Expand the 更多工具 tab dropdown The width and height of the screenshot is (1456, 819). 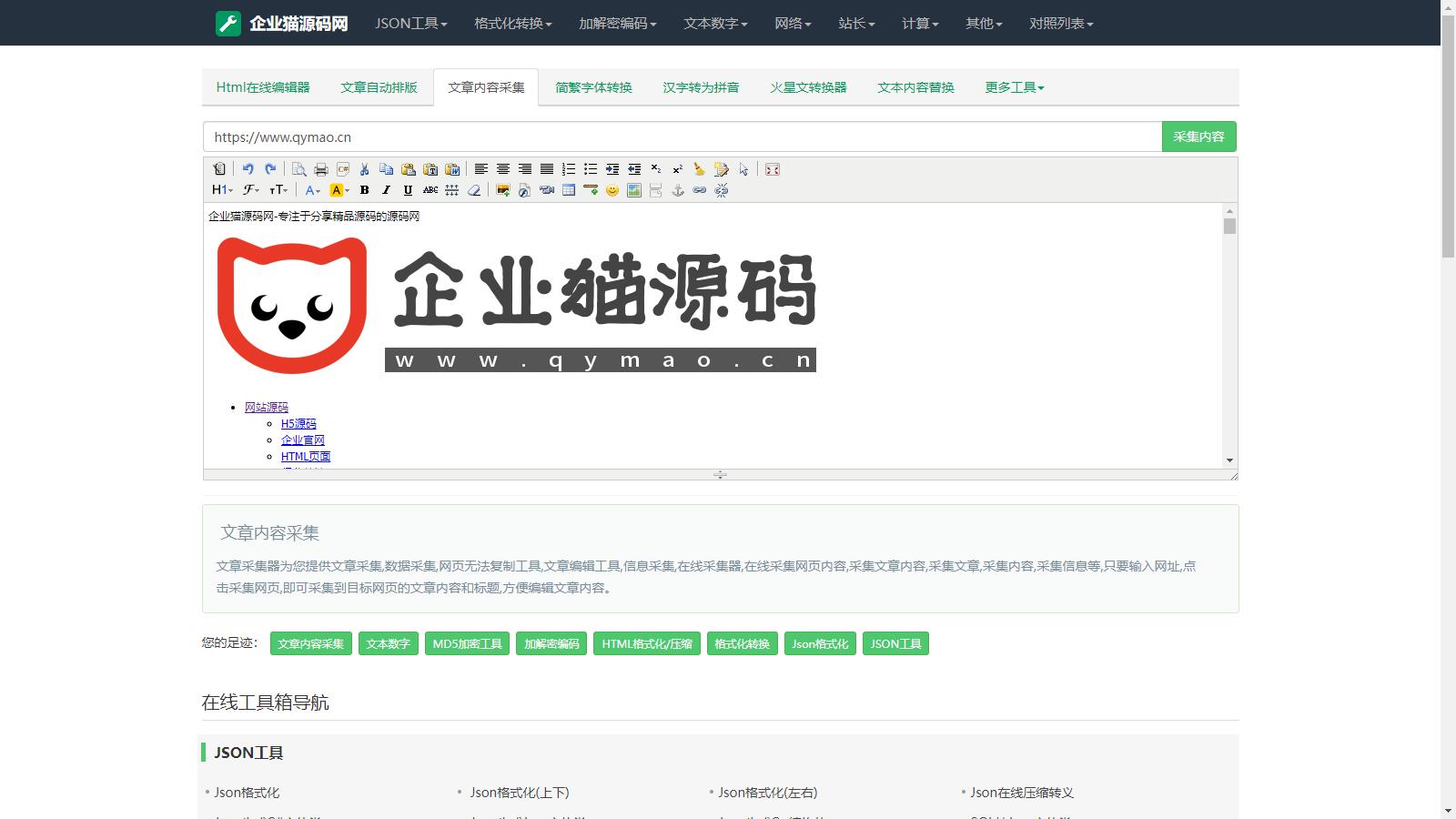point(1015,87)
